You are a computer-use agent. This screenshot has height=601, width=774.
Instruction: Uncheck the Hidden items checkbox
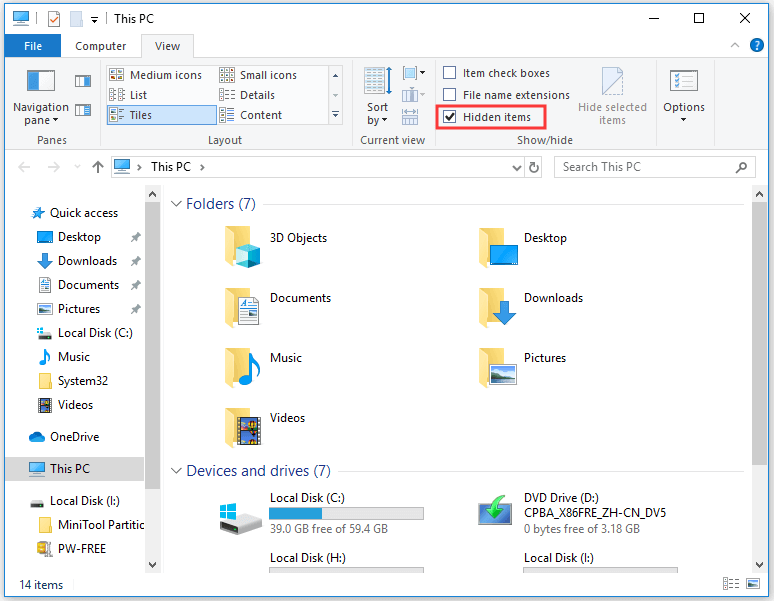point(450,117)
